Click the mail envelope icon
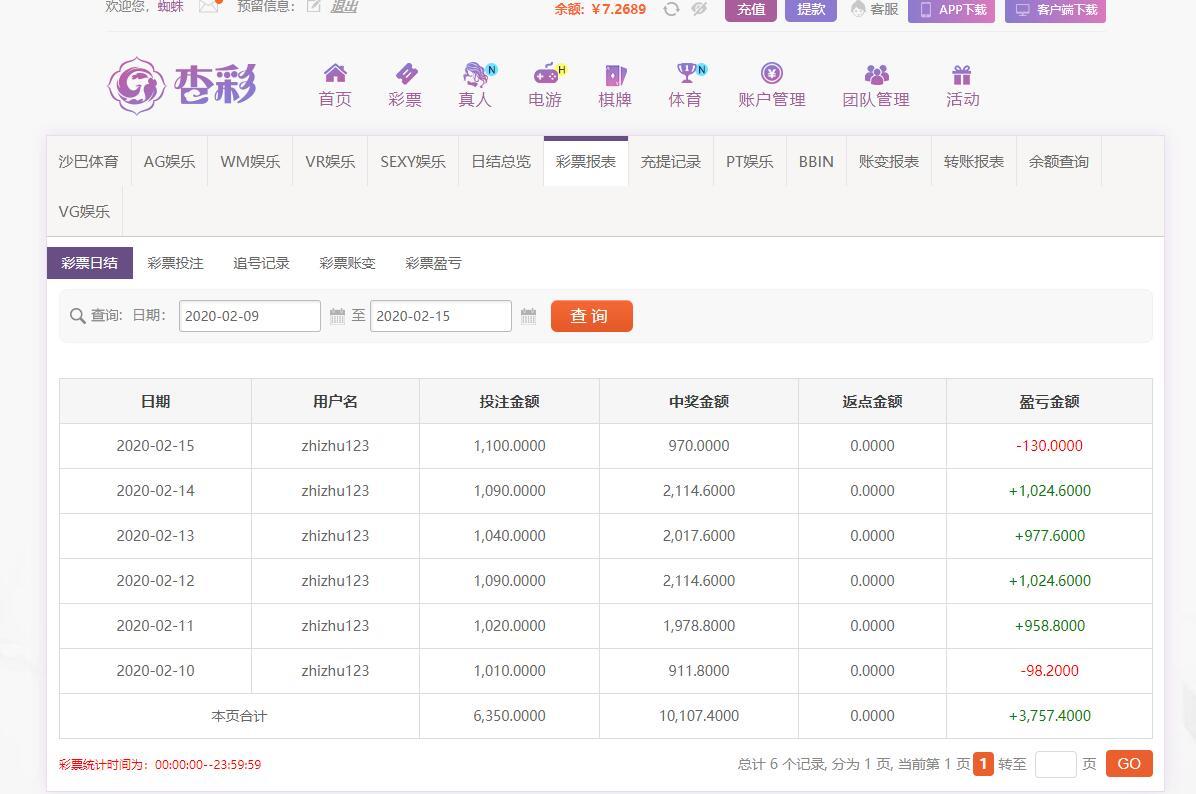 (x=208, y=6)
